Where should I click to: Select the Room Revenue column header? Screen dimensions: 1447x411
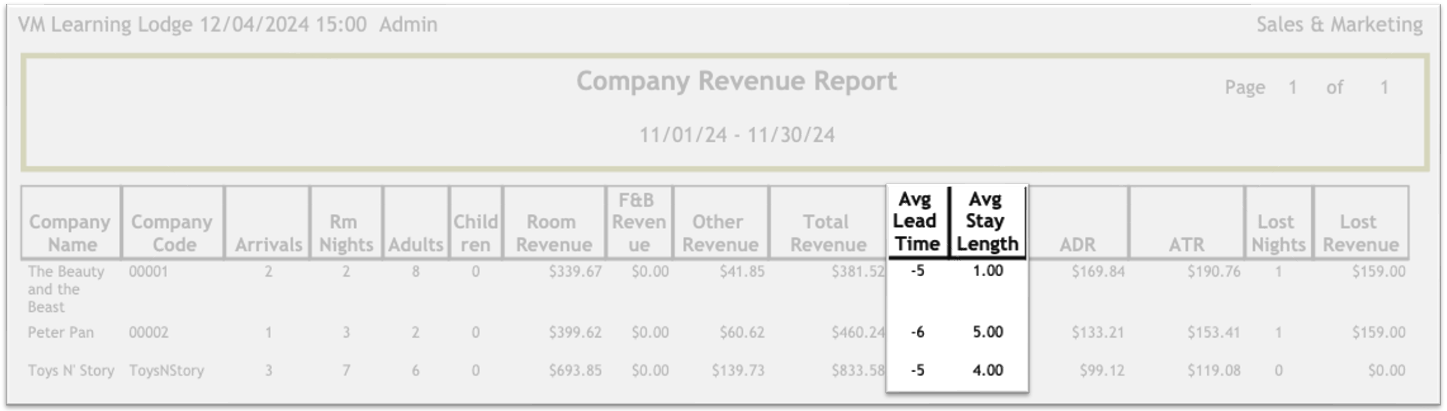click(553, 233)
